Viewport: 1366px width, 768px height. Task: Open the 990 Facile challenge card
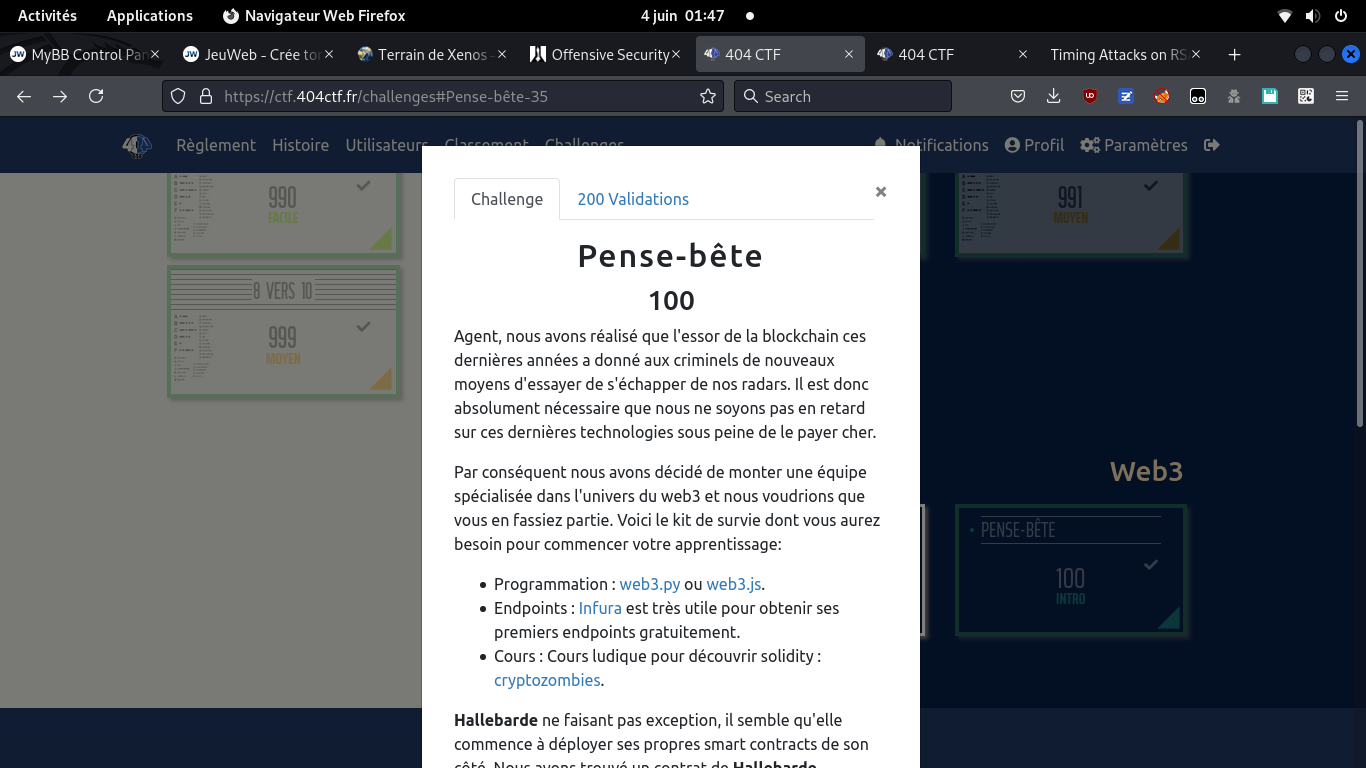coord(284,213)
